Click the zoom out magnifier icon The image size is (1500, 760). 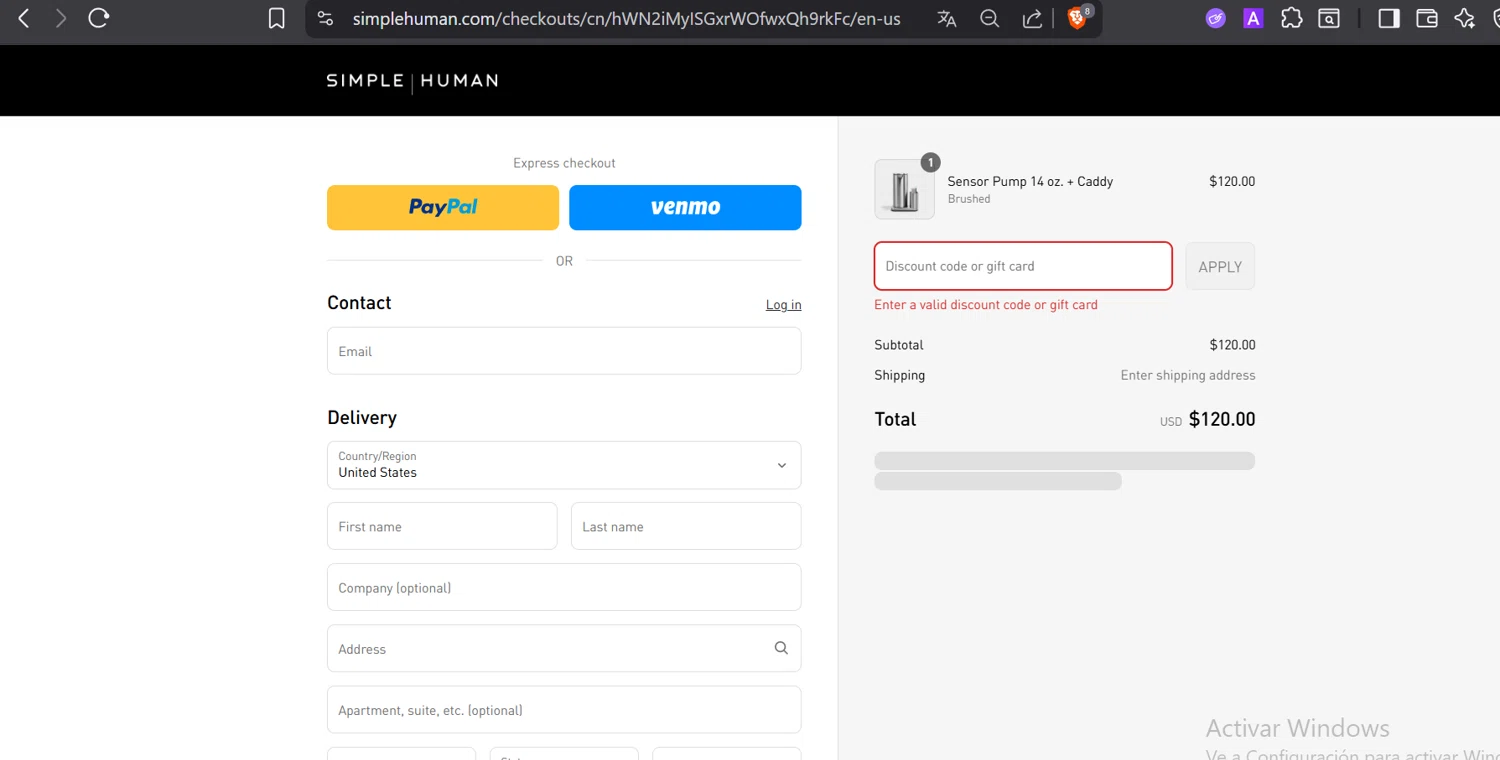[x=989, y=19]
